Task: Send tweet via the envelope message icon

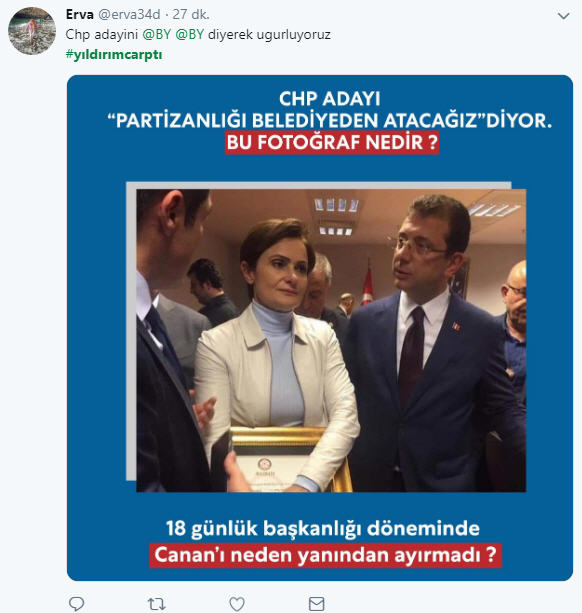Action: pyautogui.click(x=316, y=604)
